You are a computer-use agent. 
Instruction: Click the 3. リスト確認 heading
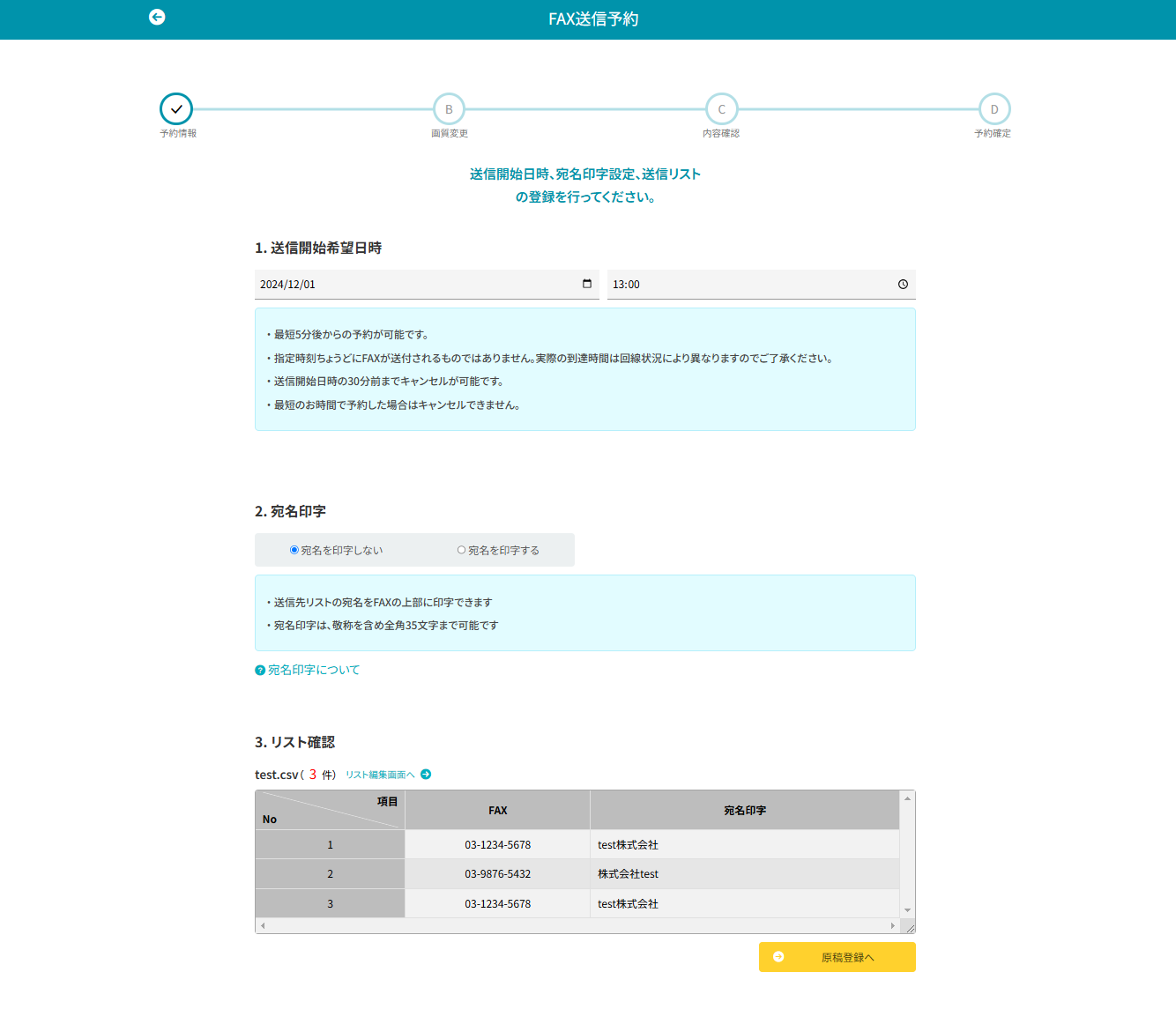[x=294, y=743]
